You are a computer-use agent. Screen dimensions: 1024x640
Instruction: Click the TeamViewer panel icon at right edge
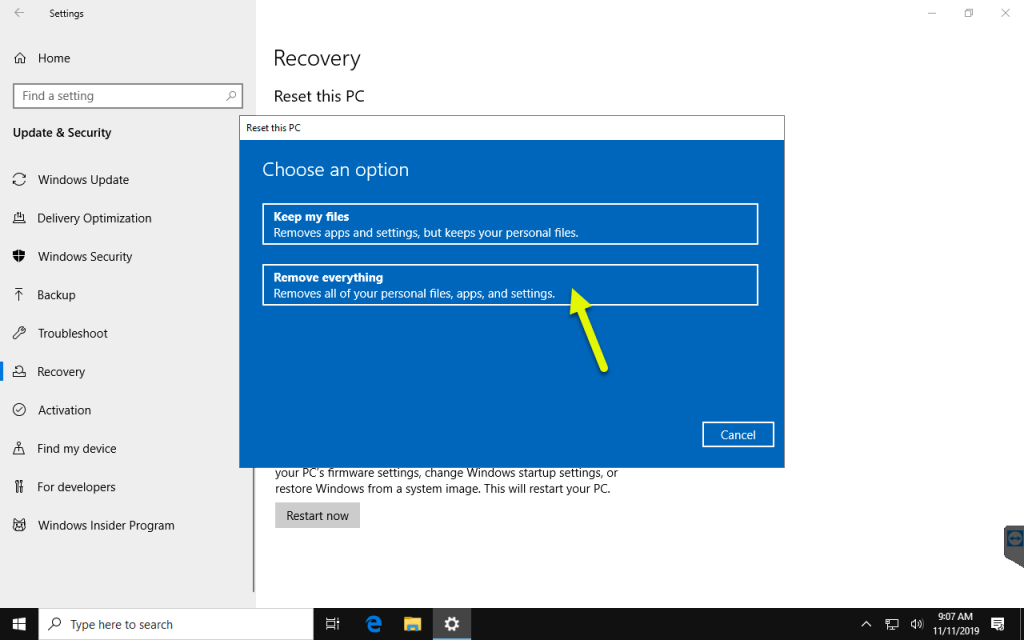pos(1014,539)
